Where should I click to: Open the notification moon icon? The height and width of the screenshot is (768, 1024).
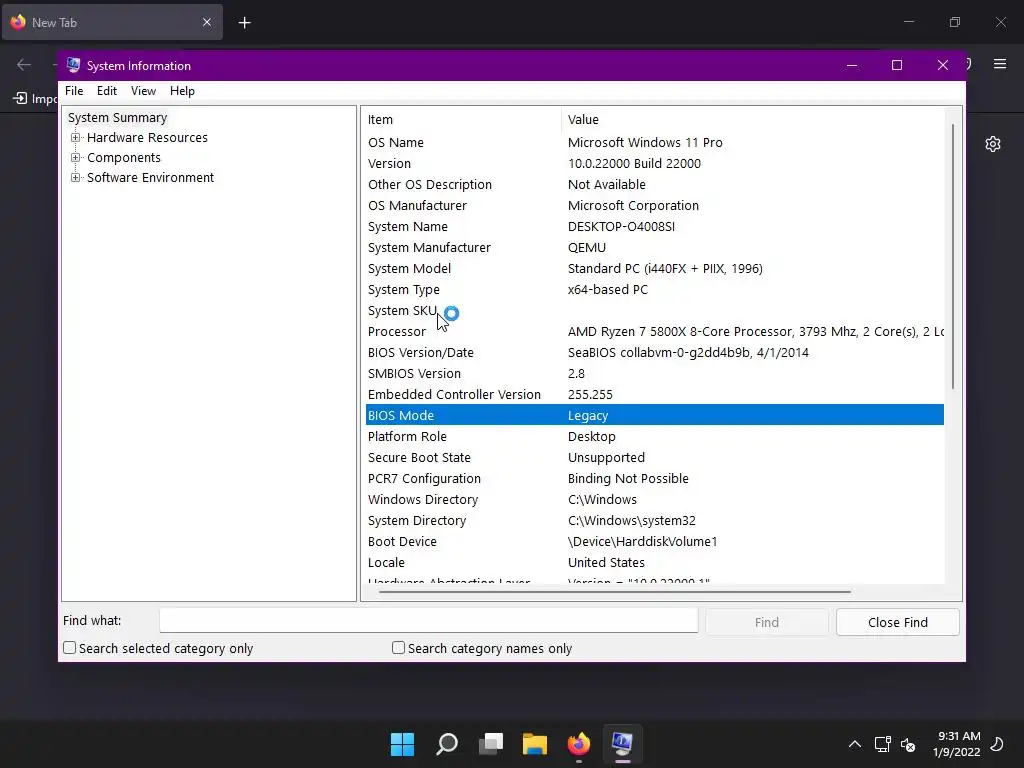click(997, 744)
